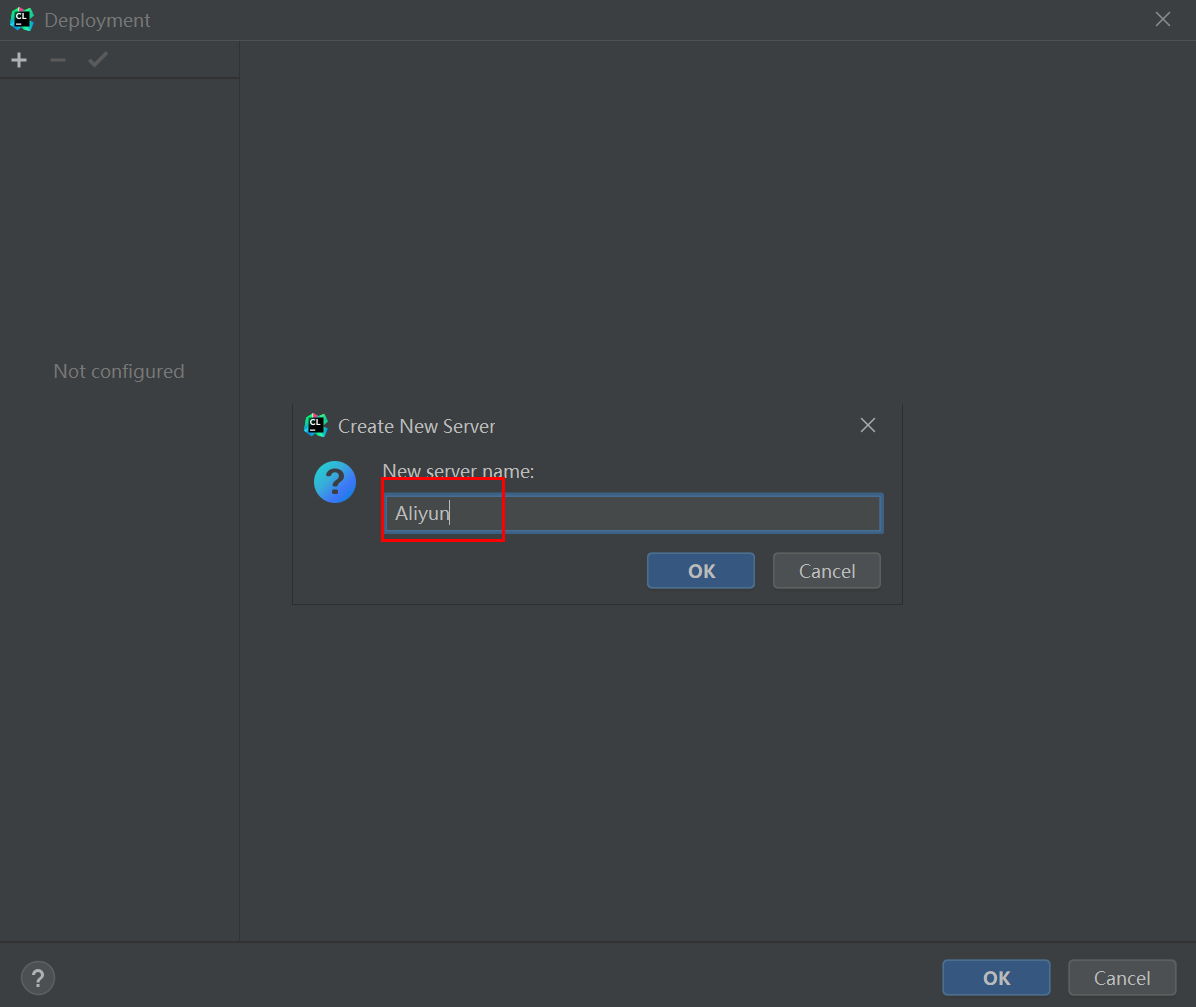Click OK in the Deployment window footer
Screen dimensions: 1196x1007
pyautogui.click(x=996, y=978)
